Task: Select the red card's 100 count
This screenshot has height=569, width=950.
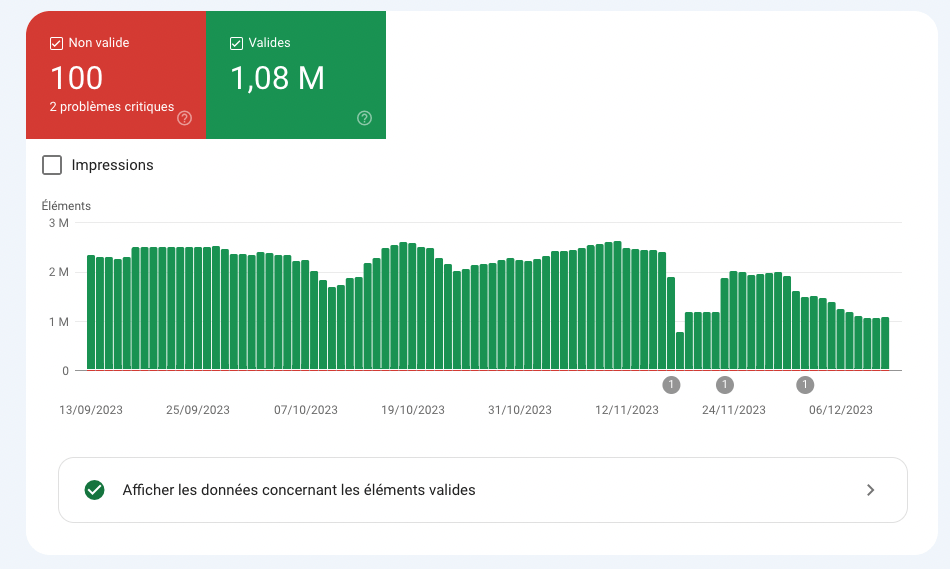Action: pos(76,78)
